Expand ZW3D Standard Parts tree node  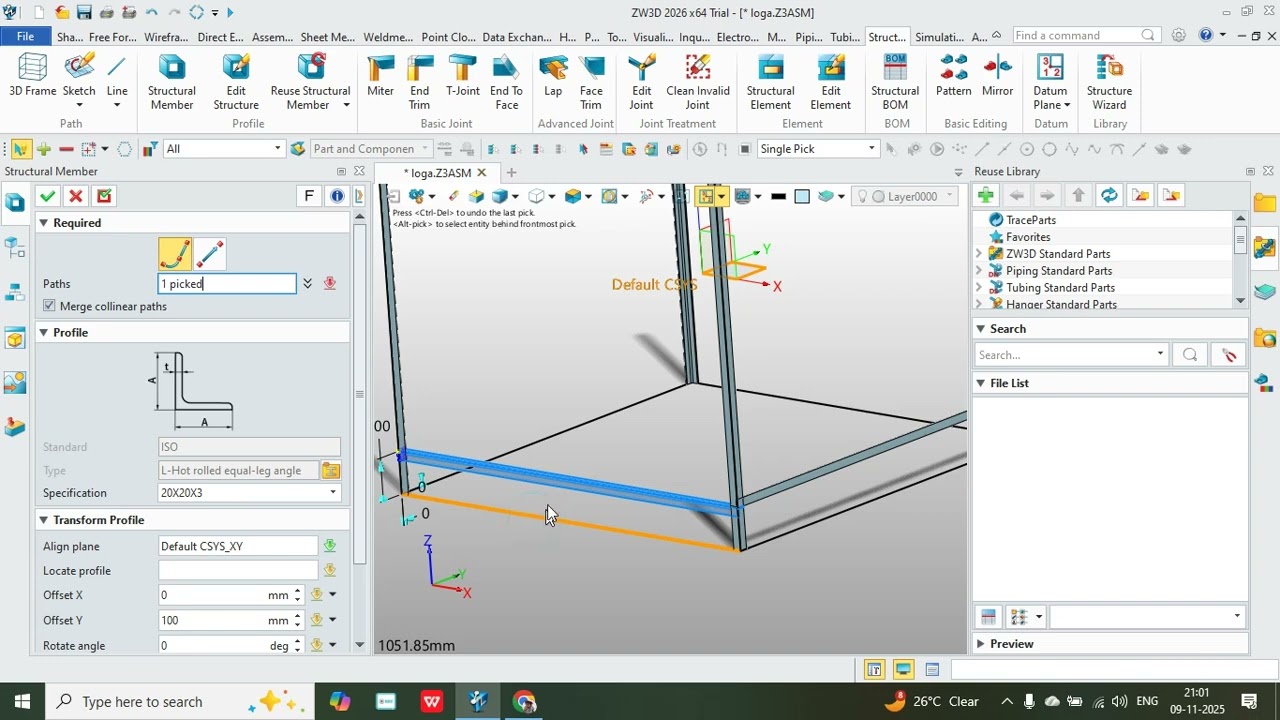[979, 254]
